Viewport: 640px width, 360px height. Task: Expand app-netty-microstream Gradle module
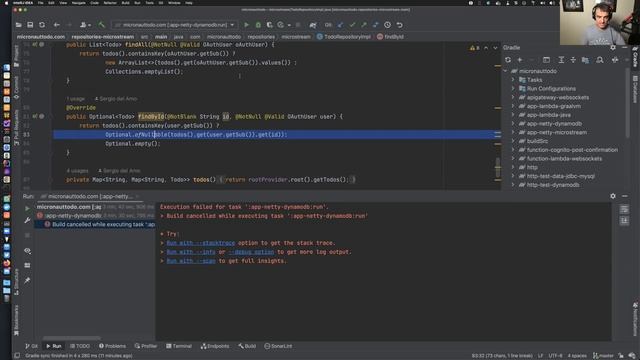click(x=513, y=132)
